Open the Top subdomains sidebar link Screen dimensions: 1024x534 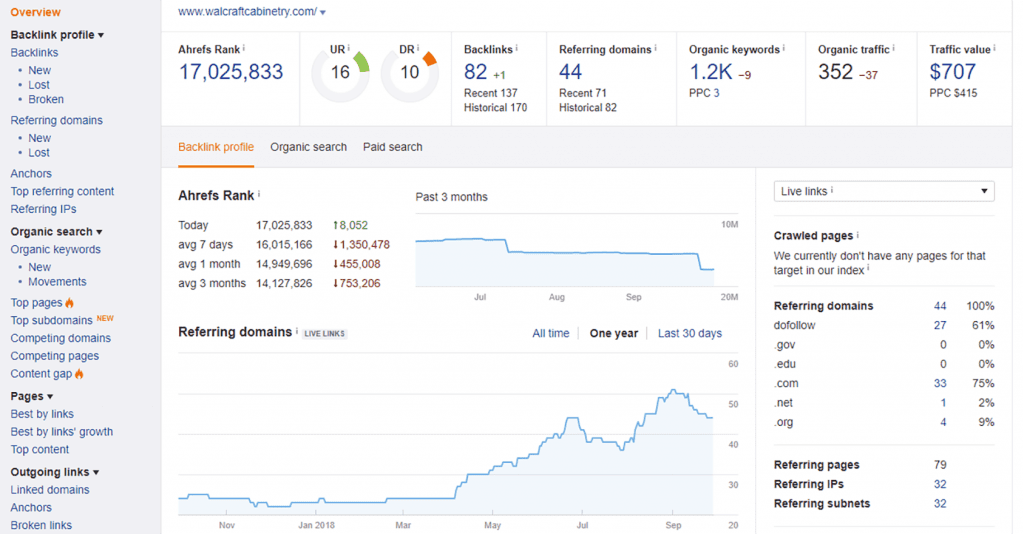pyautogui.click(x=52, y=321)
